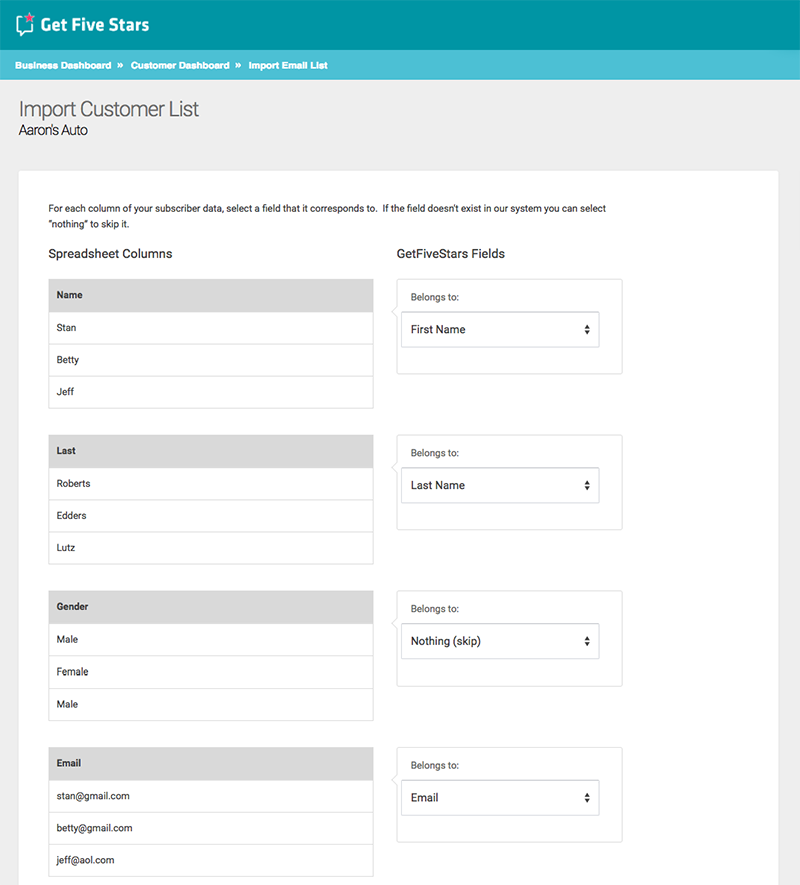Go to the Customer Dashboard breadcrumb

tap(180, 65)
